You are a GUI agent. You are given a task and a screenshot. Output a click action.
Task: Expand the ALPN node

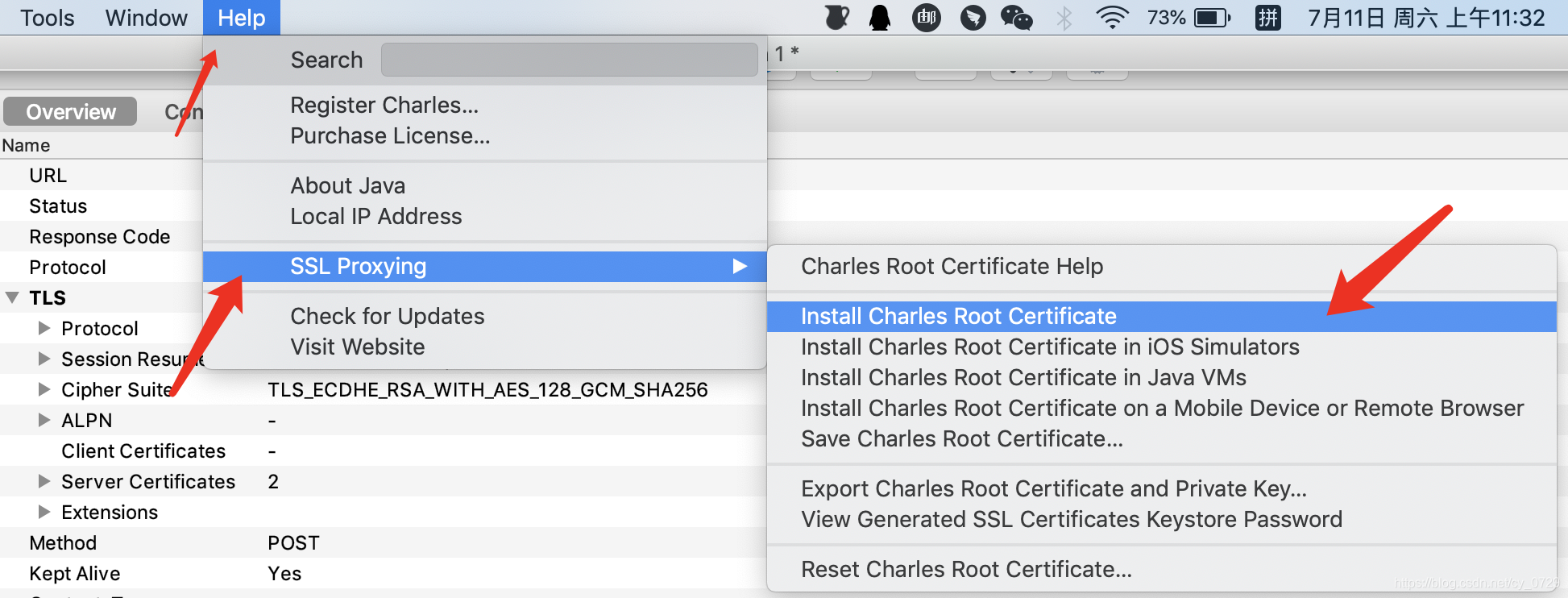pos(44,420)
